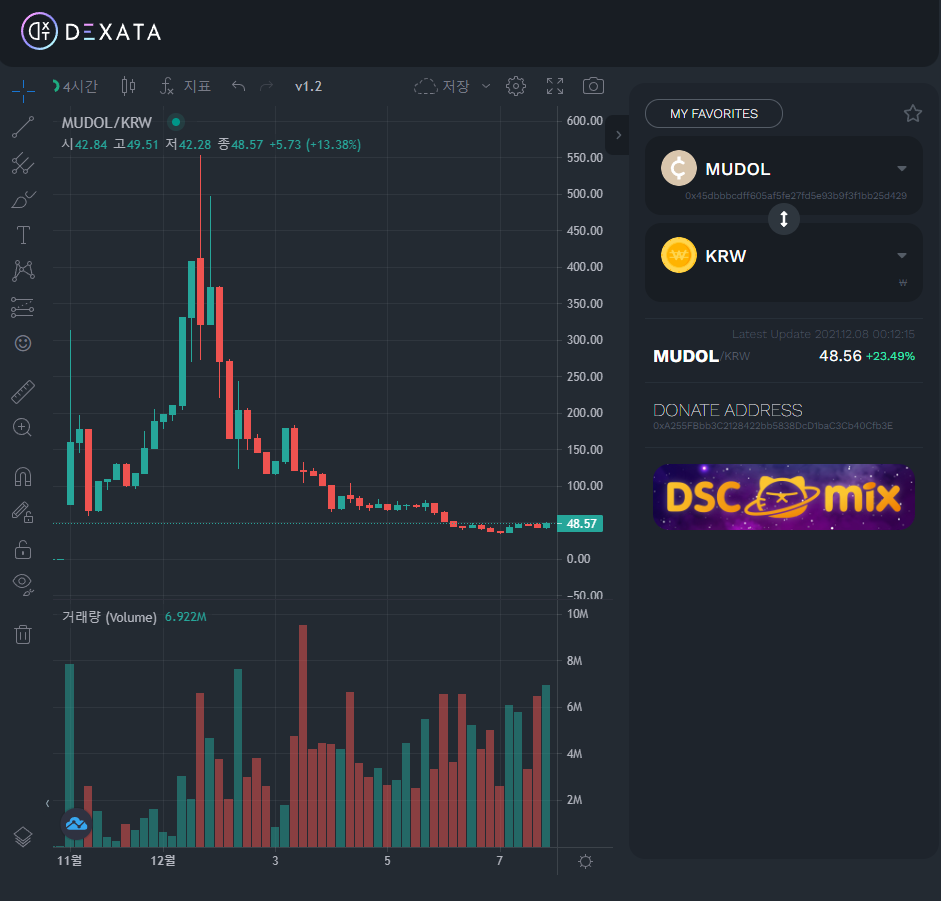941x901 pixels.
Task: Save the chart layout with 저장
Action: pos(442,86)
